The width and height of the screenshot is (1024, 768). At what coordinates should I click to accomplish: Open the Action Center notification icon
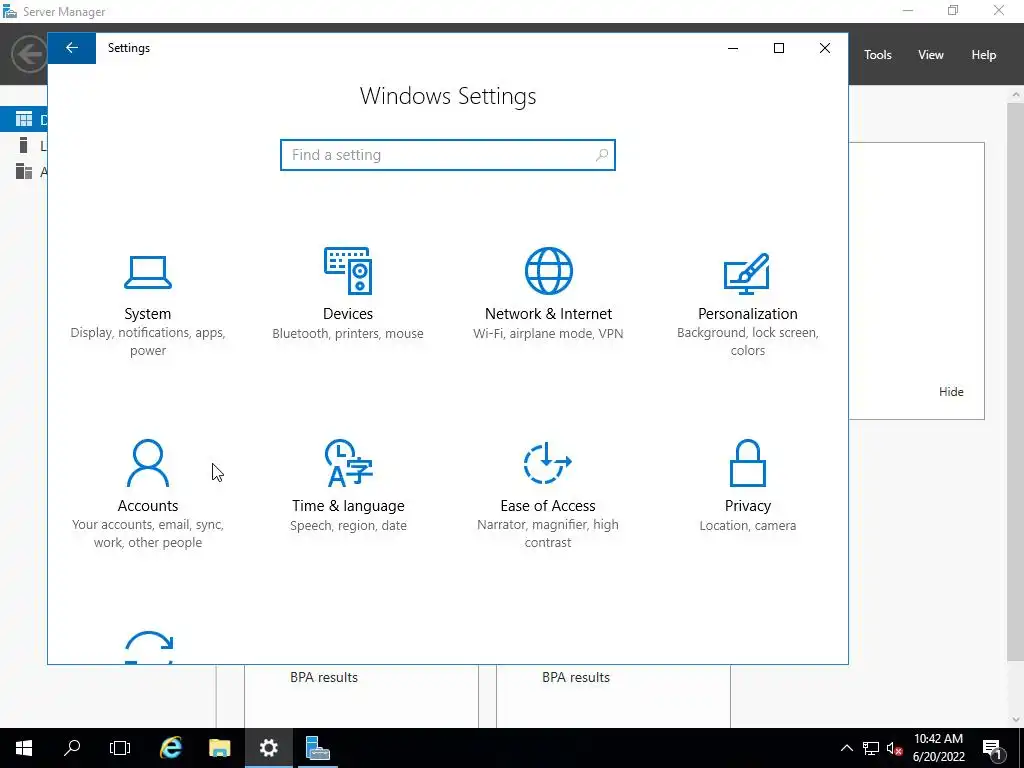click(x=993, y=748)
